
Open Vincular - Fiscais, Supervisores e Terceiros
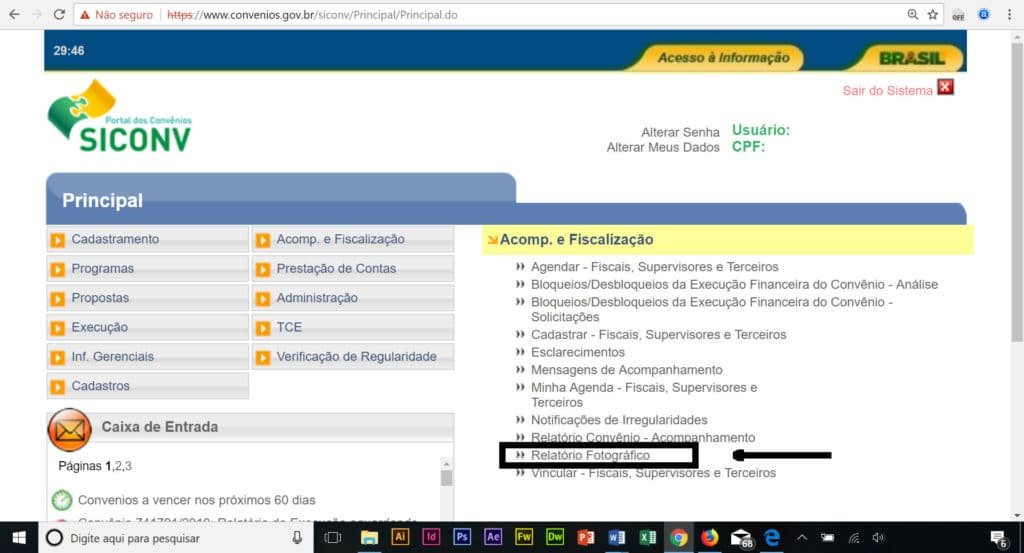tap(653, 473)
